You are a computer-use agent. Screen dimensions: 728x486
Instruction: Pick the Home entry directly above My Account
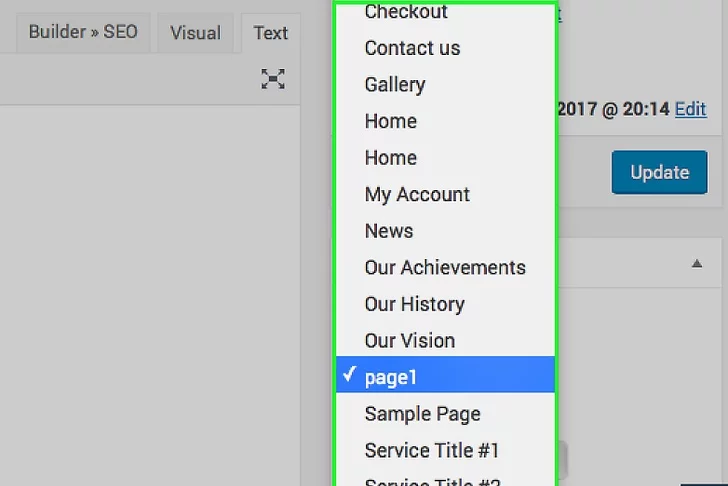point(391,158)
